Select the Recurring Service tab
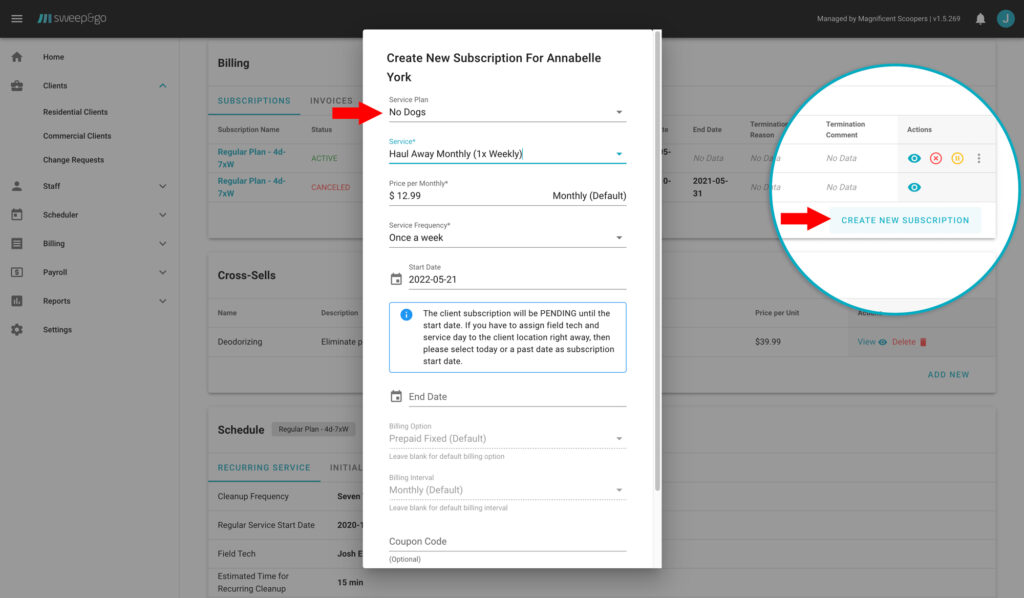This screenshot has width=1024, height=598. 264,467
